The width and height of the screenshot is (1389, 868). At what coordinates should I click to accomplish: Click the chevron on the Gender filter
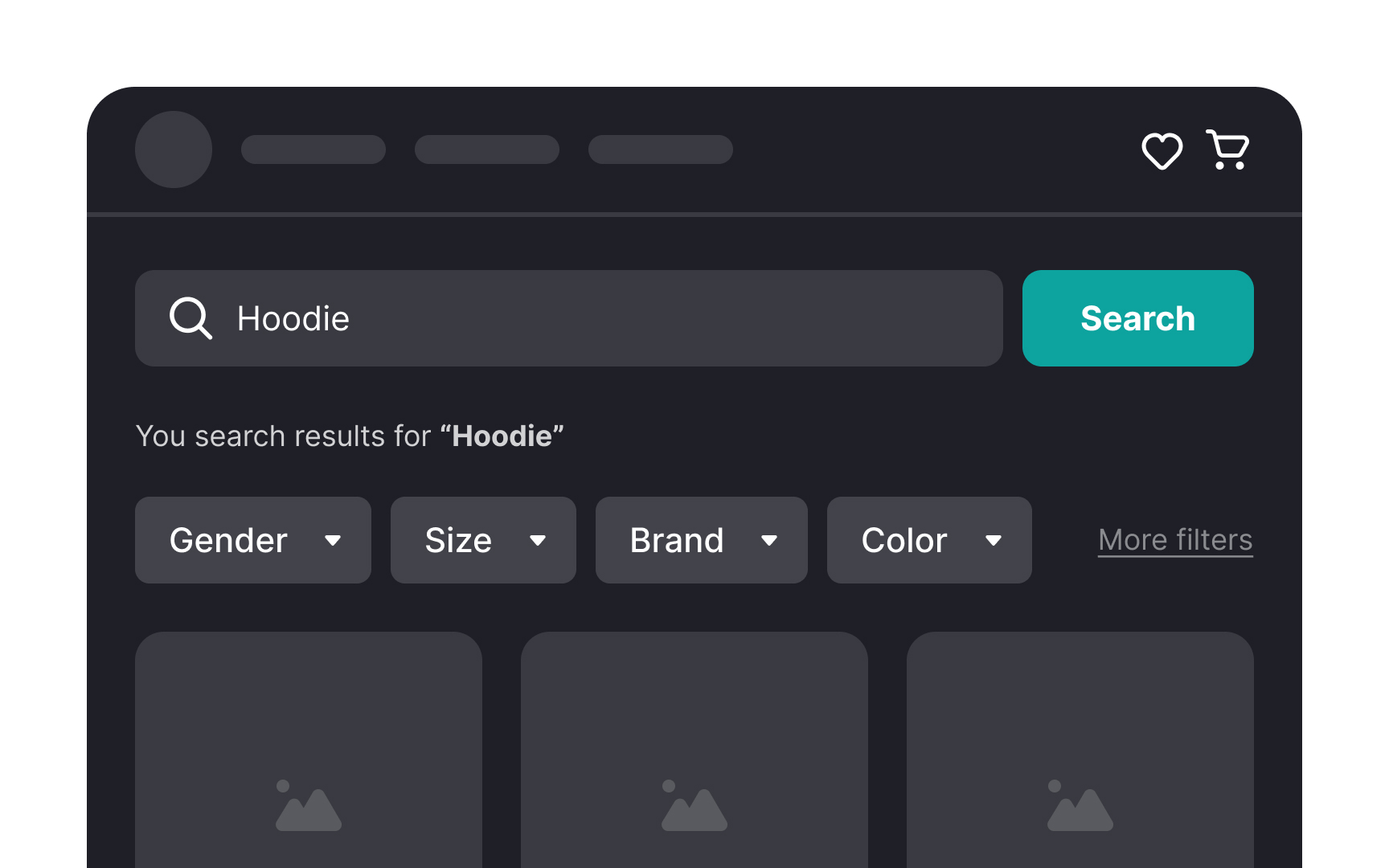(x=334, y=540)
